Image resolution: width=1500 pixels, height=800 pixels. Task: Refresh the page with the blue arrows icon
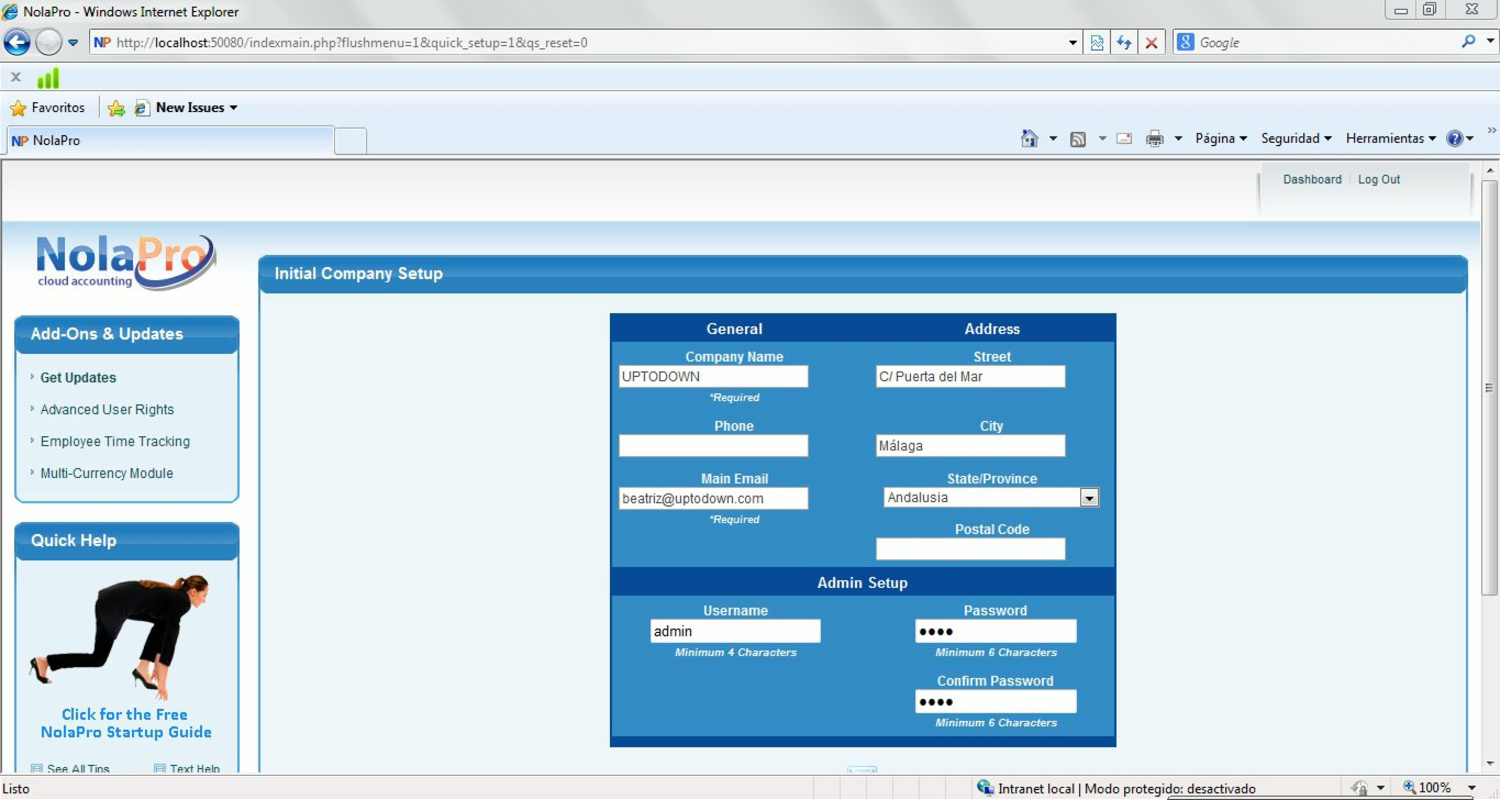pos(1124,42)
